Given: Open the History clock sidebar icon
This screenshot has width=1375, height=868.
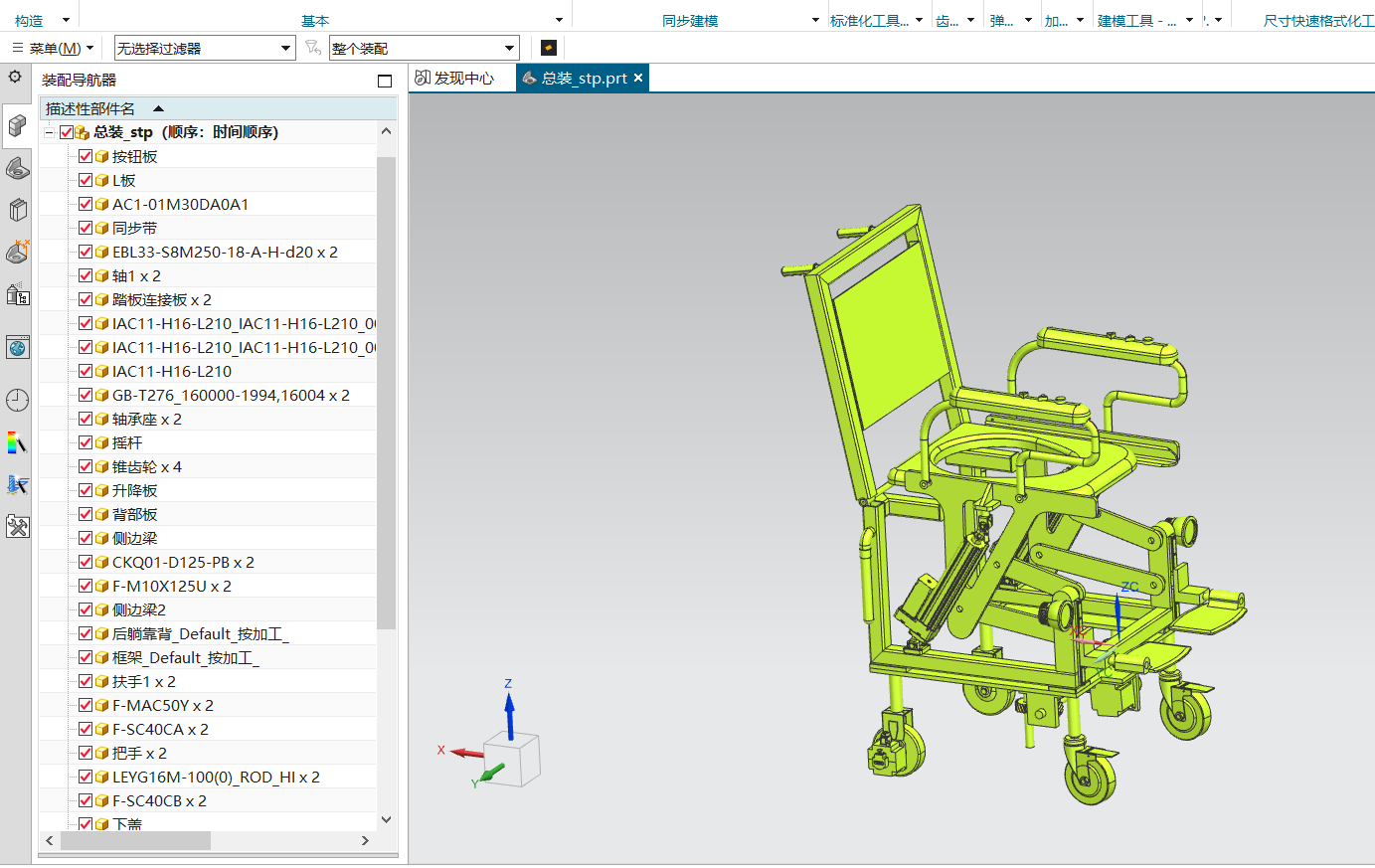Looking at the screenshot, I should click(17, 400).
